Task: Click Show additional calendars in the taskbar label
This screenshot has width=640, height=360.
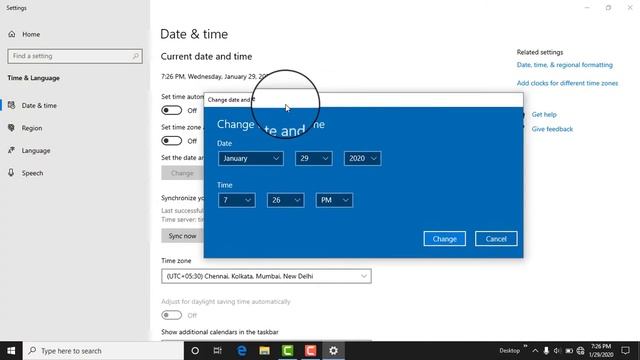Action: pos(220,332)
